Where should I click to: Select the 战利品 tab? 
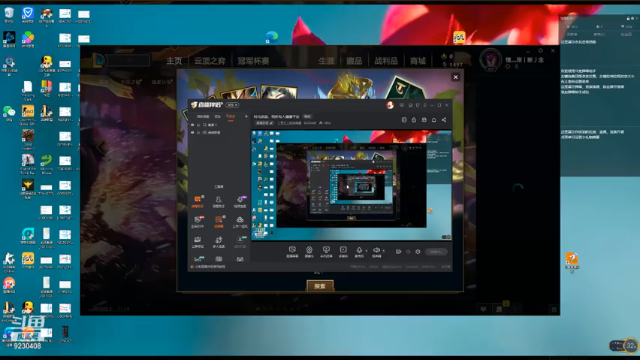coord(386,61)
